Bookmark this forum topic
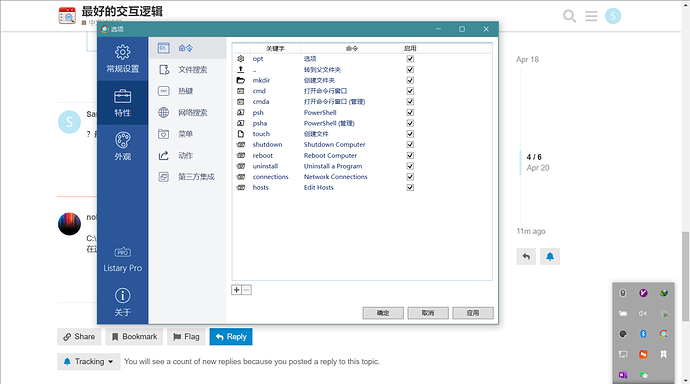690x384 pixels. (x=134, y=336)
